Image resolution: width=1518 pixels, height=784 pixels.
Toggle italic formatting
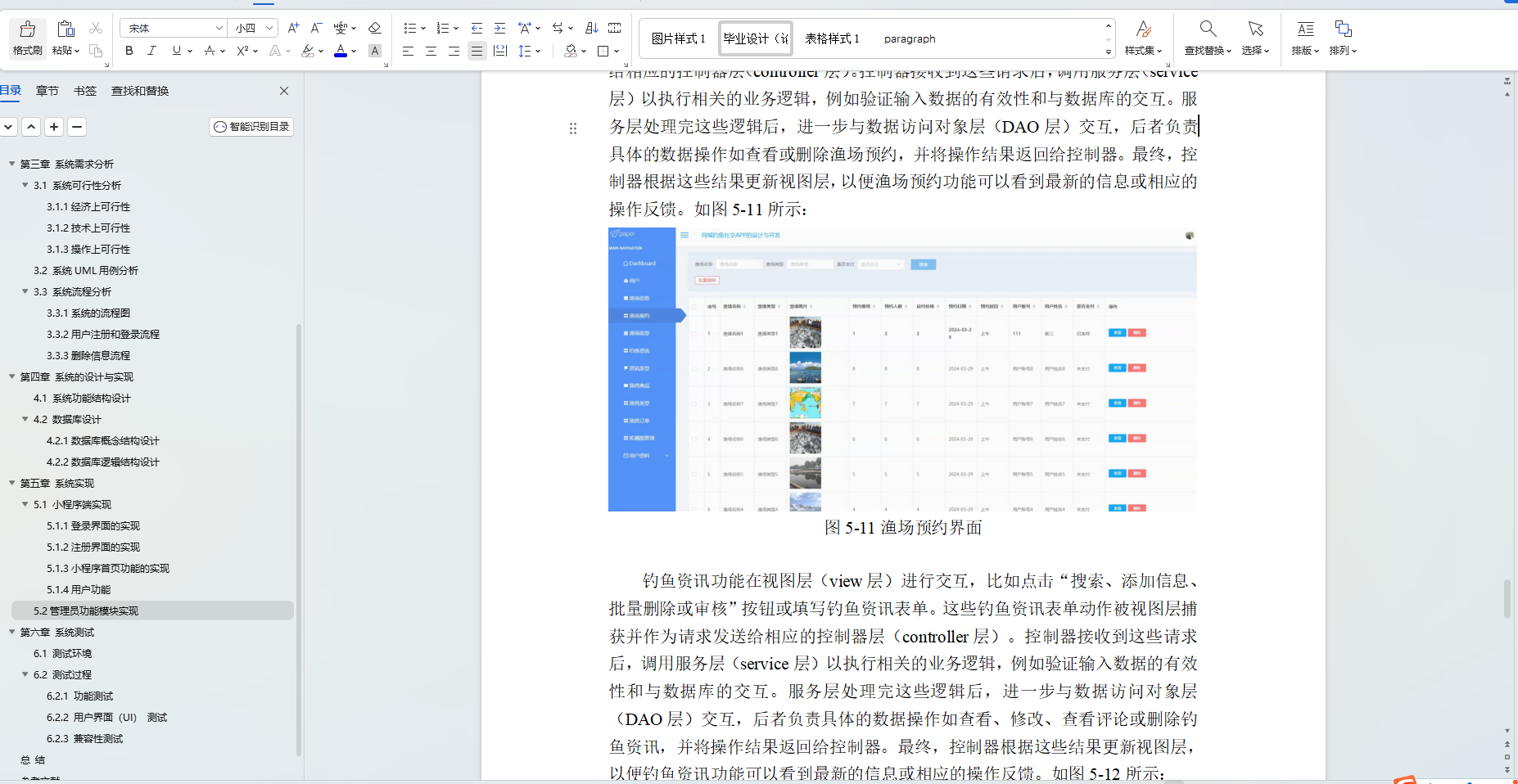pyautogui.click(x=151, y=51)
